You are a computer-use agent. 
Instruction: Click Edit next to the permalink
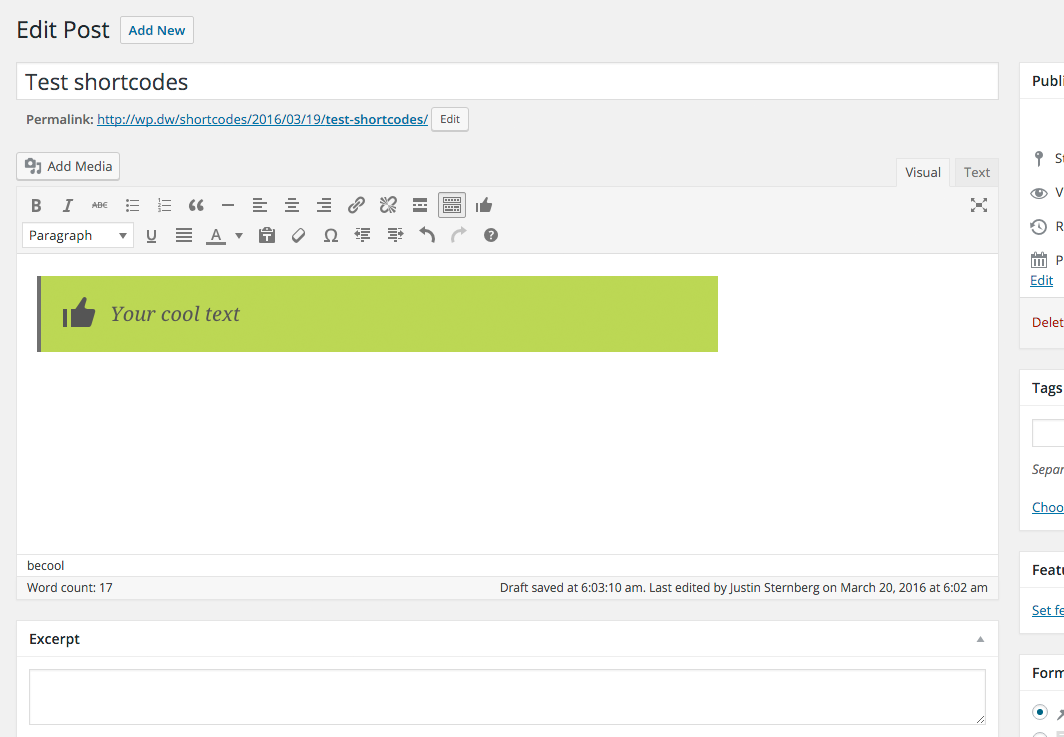[x=450, y=119]
